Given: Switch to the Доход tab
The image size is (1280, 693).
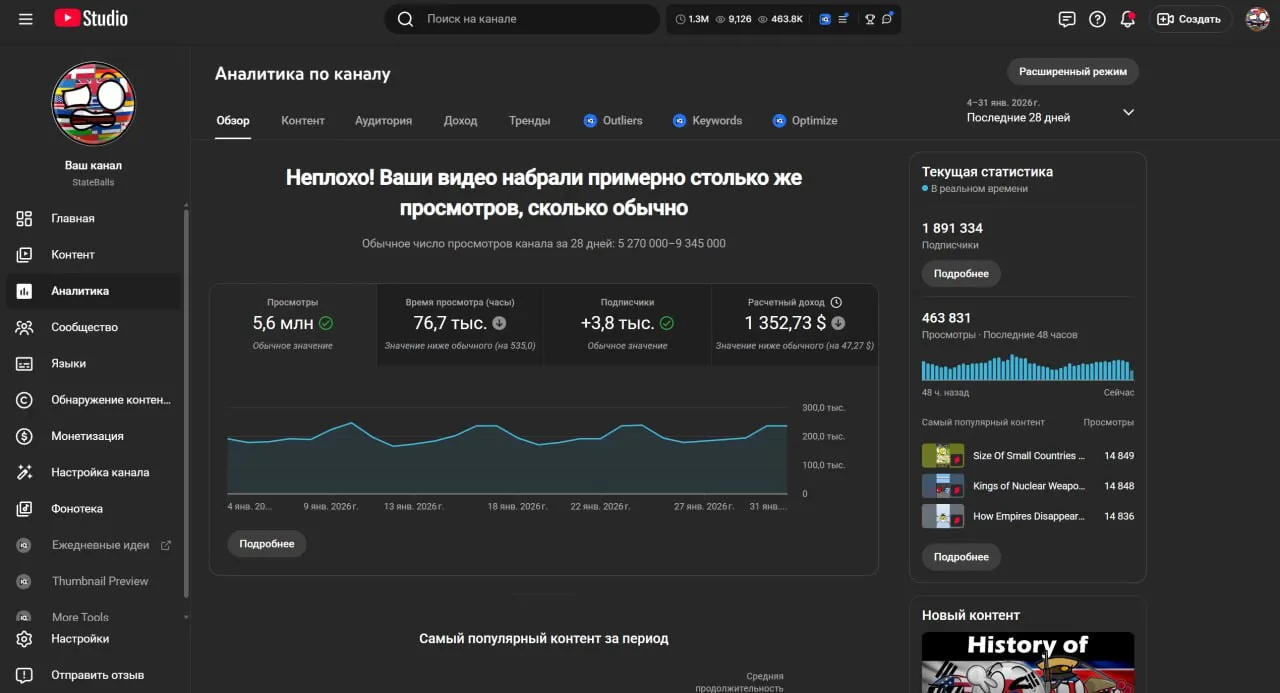Looking at the screenshot, I should [460, 120].
